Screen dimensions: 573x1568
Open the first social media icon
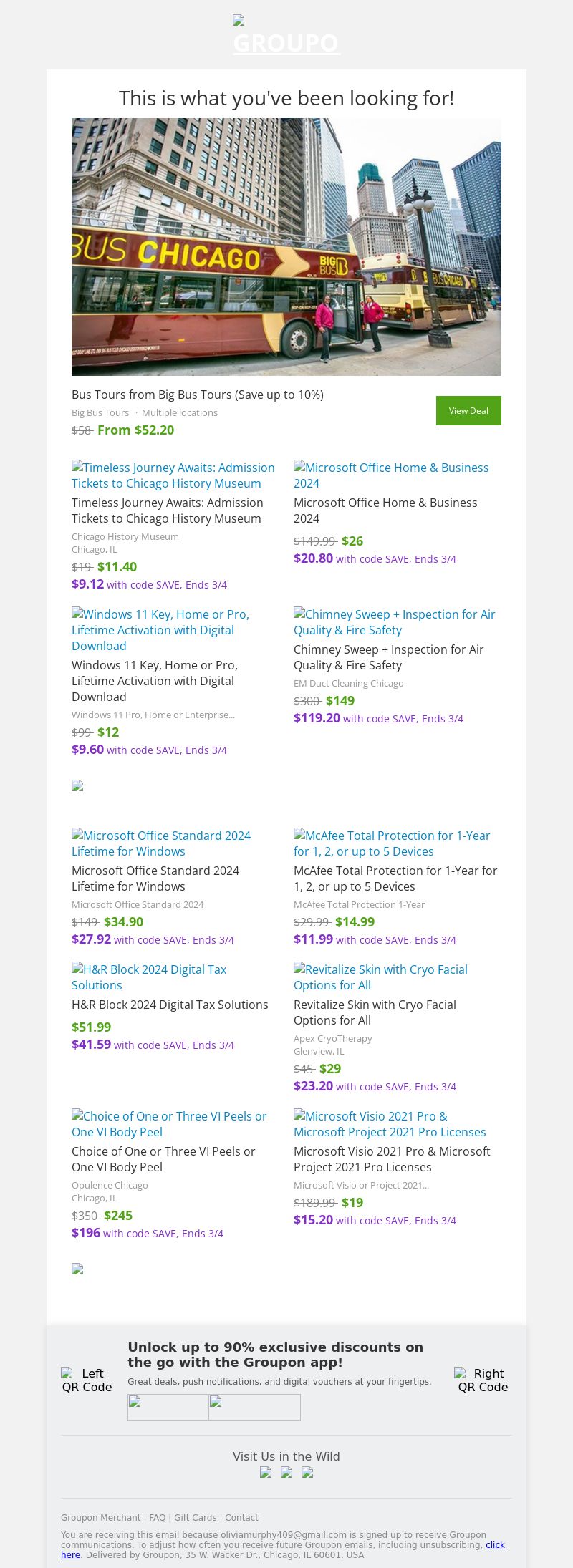(x=266, y=1473)
